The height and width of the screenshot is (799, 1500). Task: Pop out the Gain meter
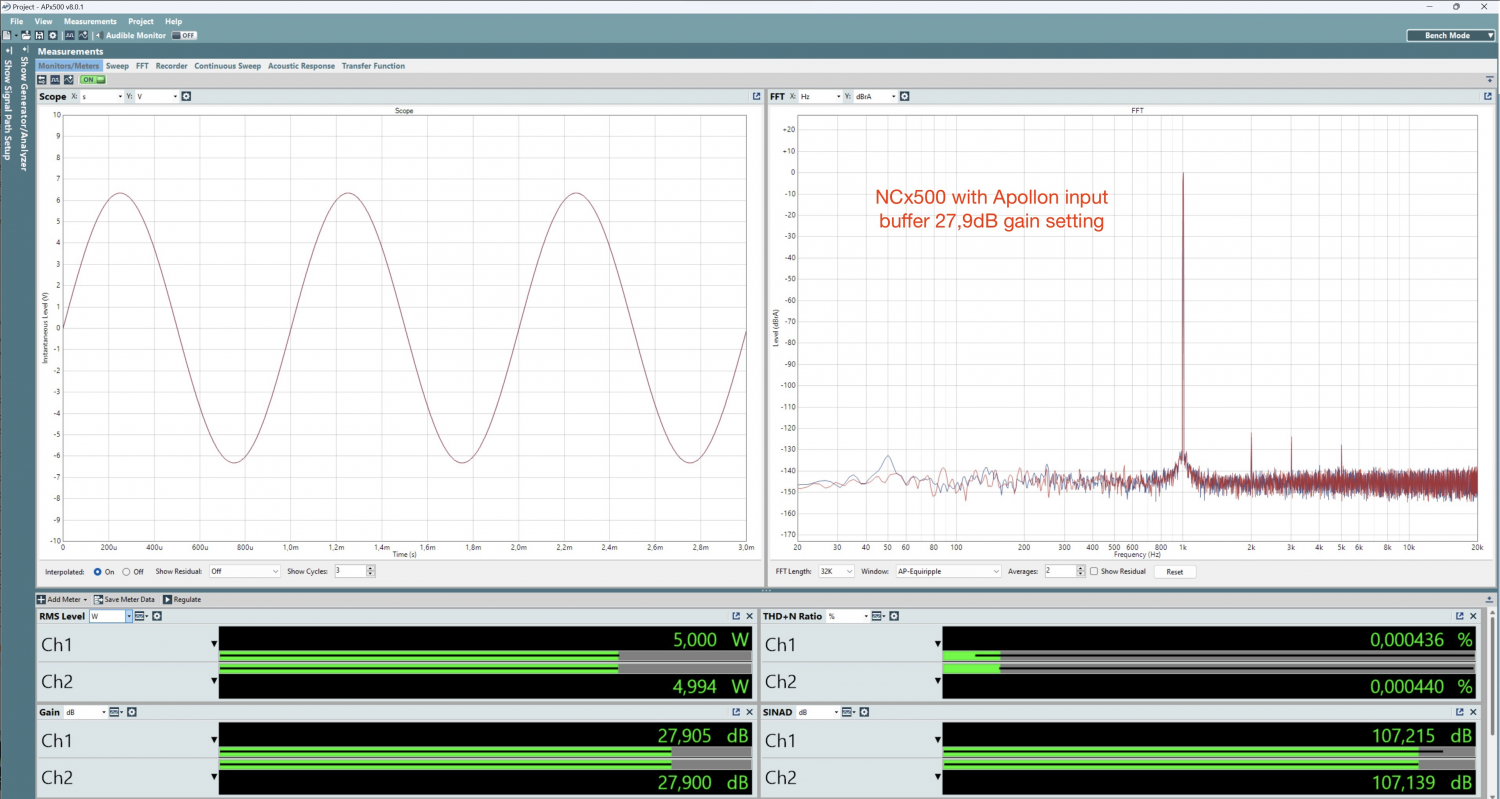coord(735,712)
